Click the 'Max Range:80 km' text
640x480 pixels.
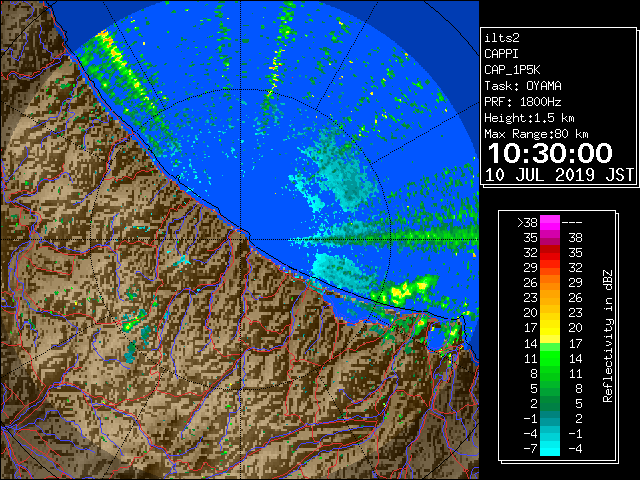[536, 134]
